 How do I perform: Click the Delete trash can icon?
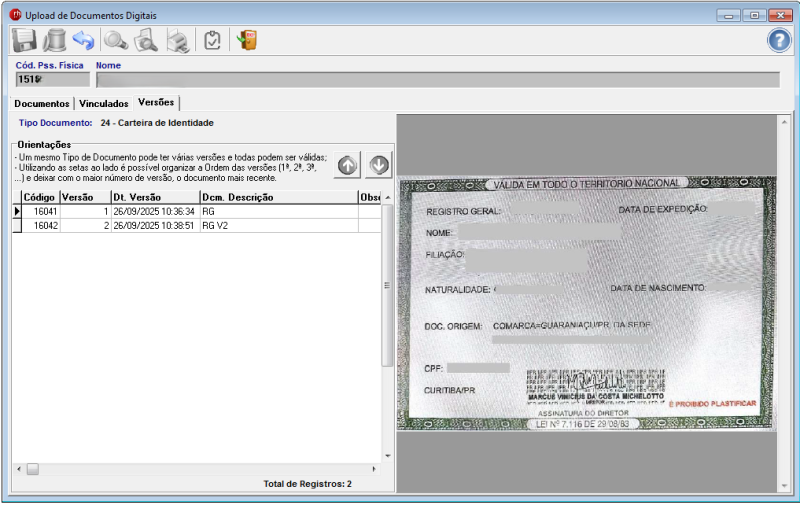(54, 40)
